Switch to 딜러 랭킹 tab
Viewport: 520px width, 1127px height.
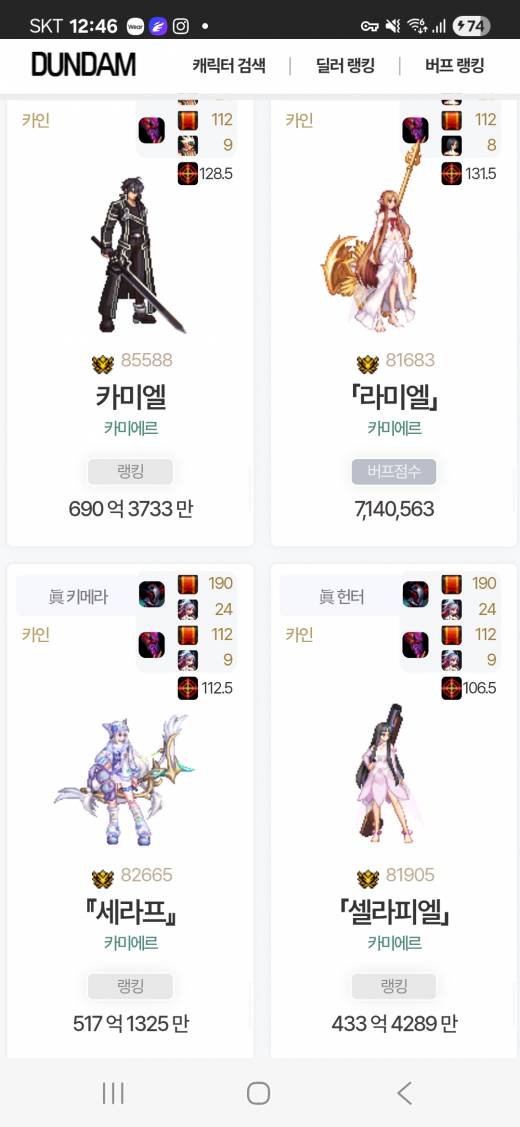345,66
